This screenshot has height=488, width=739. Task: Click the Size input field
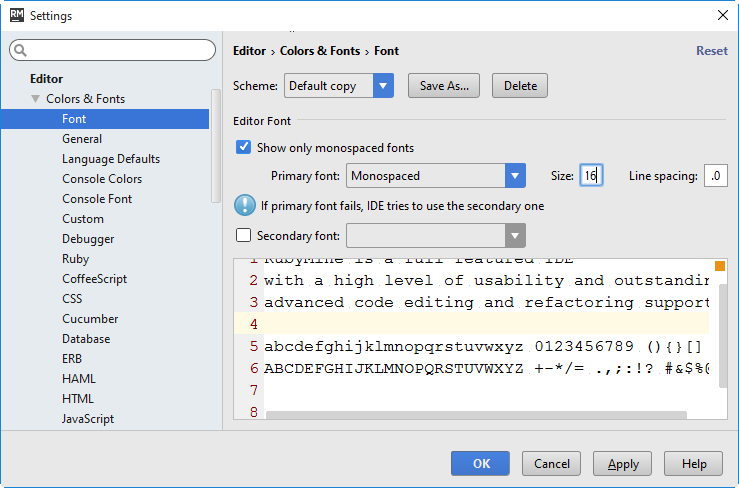click(590, 176)
